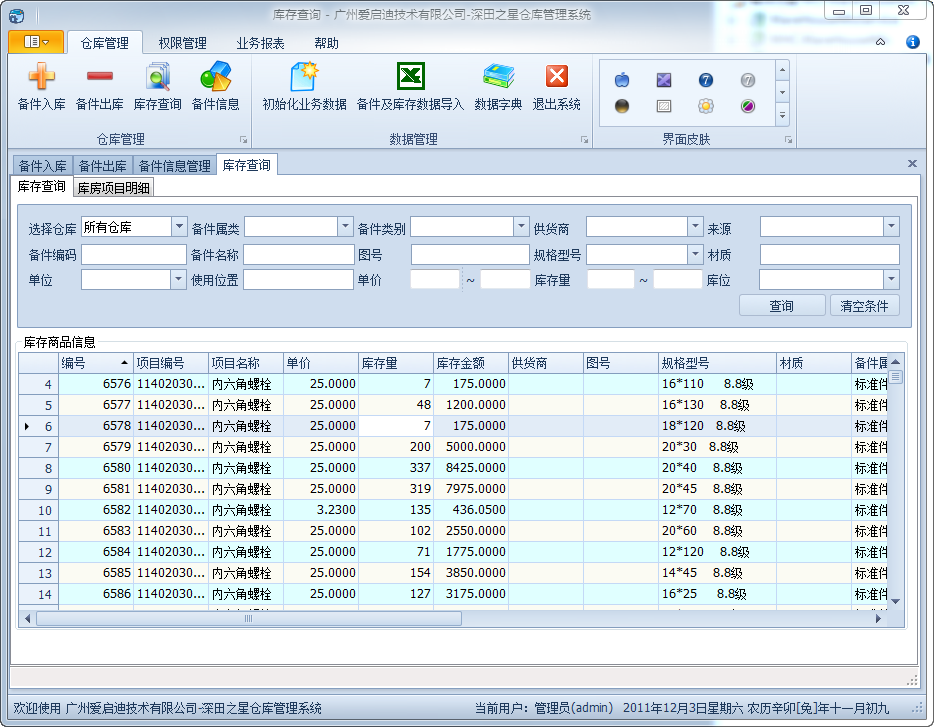
Task: Open the 选择仓库 dropdown
Action: [x=179, y=226]
